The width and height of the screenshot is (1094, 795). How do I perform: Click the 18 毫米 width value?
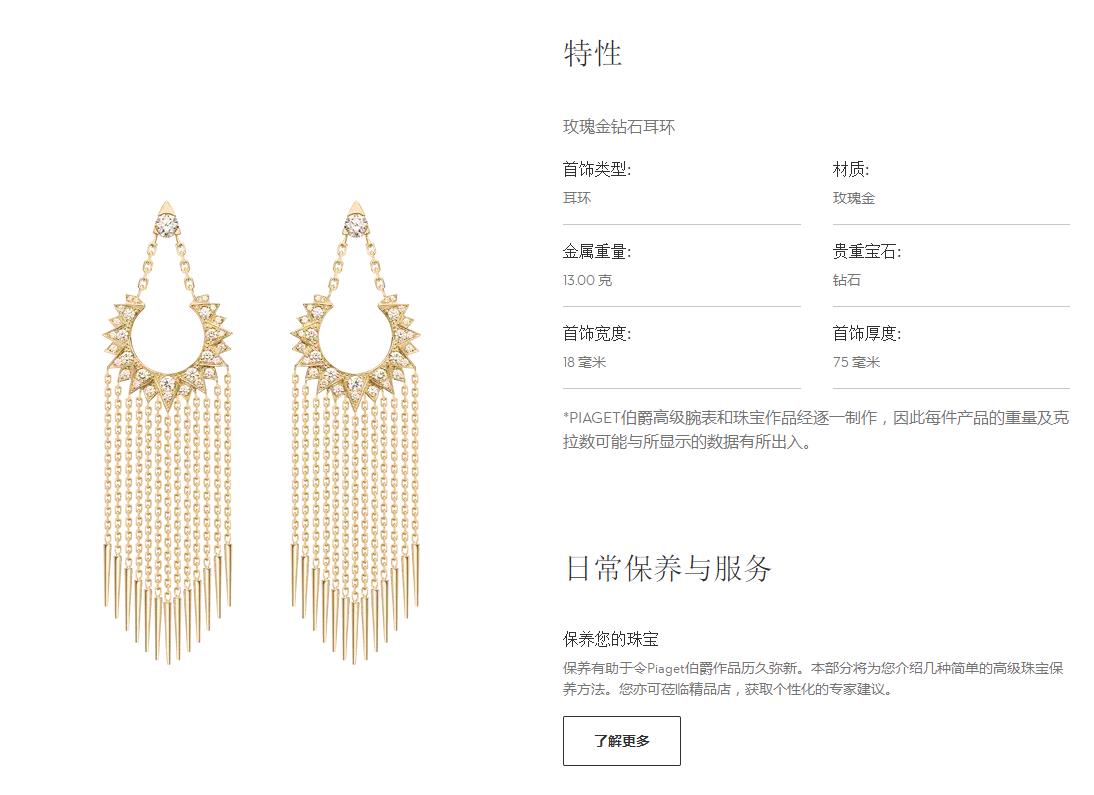tap(585, 362)
